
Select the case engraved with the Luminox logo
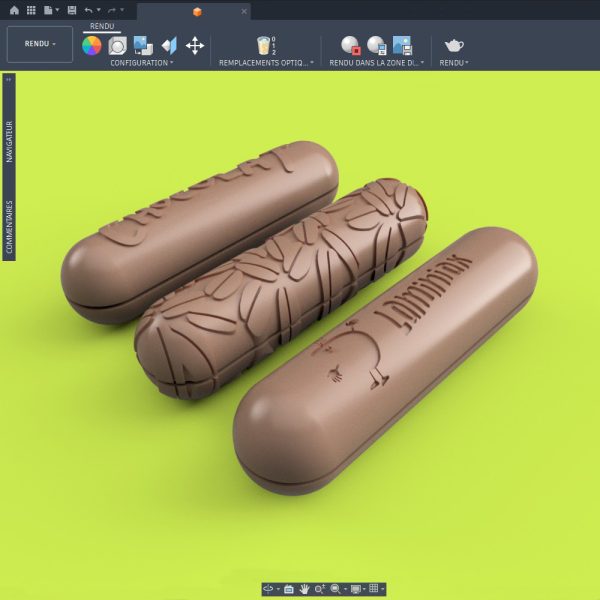click(x=385, y=360)
